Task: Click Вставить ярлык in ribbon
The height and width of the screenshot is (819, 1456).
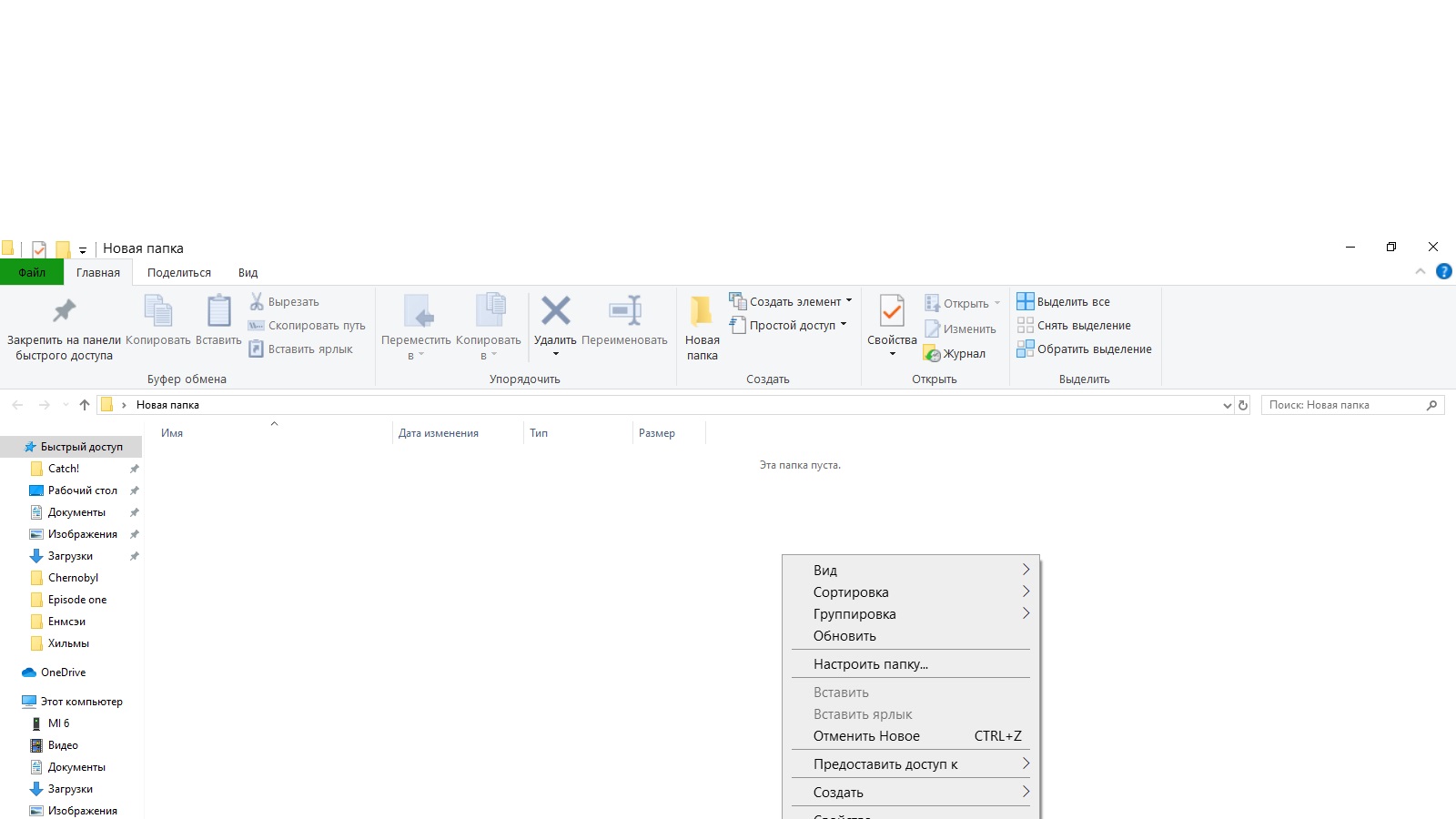Action: click(300, 349)
